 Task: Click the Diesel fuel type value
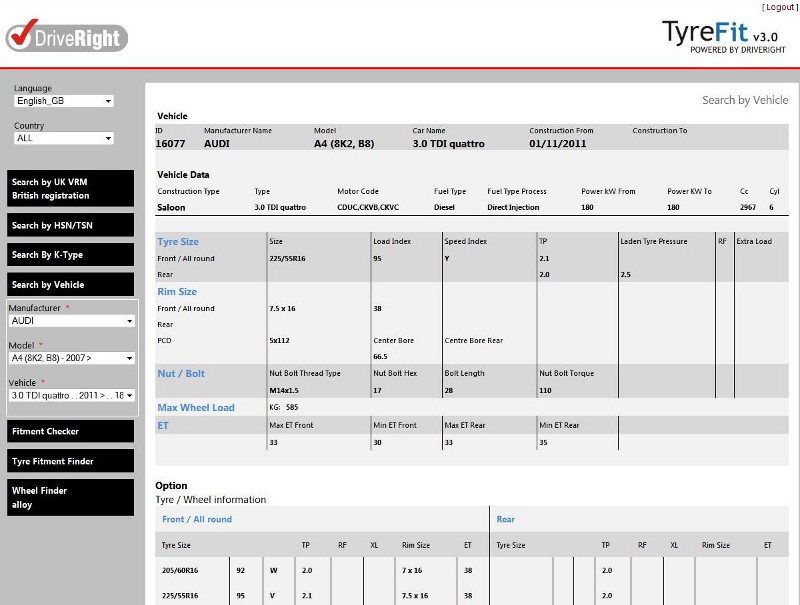pos(444,208)
